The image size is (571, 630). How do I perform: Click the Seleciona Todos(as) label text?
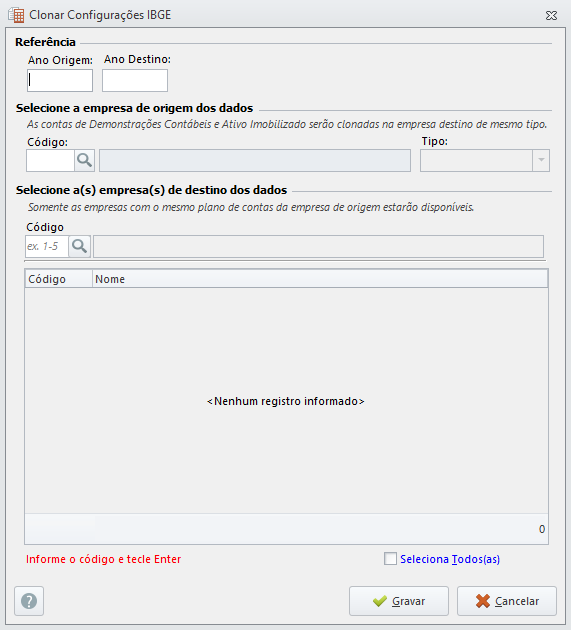[x=450, y=559]
